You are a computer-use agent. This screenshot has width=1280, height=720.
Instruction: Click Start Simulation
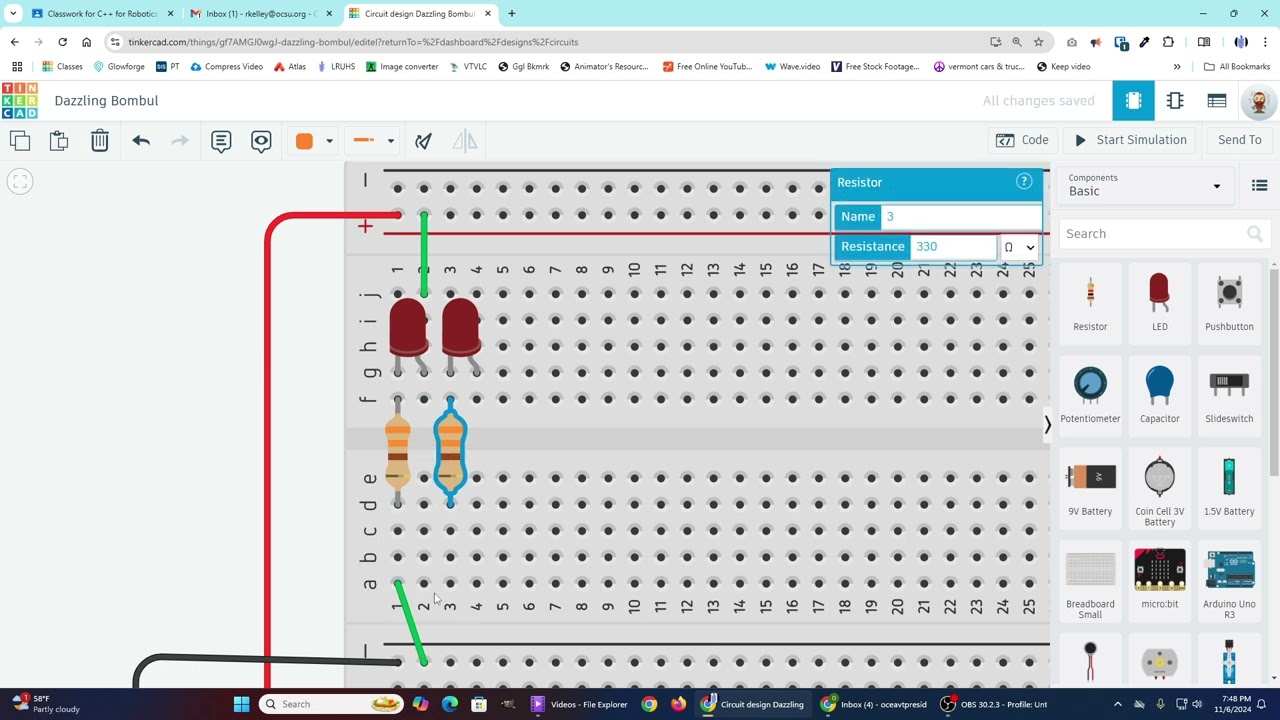pyautogui.click(x=1131, y=140)
